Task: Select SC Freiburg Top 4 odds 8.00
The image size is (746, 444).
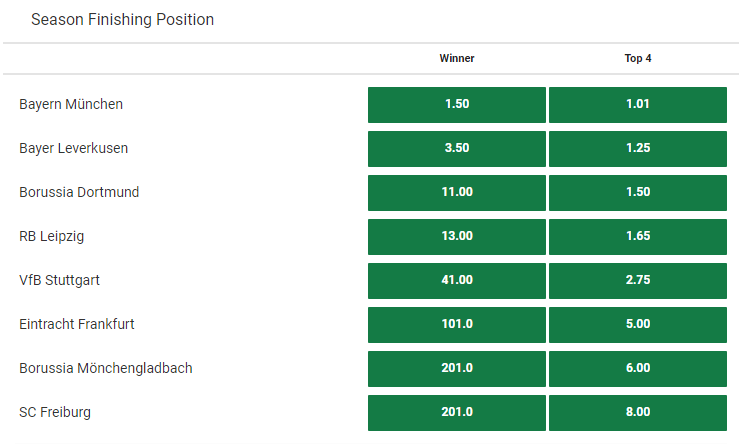Action: tap(638, 413)
